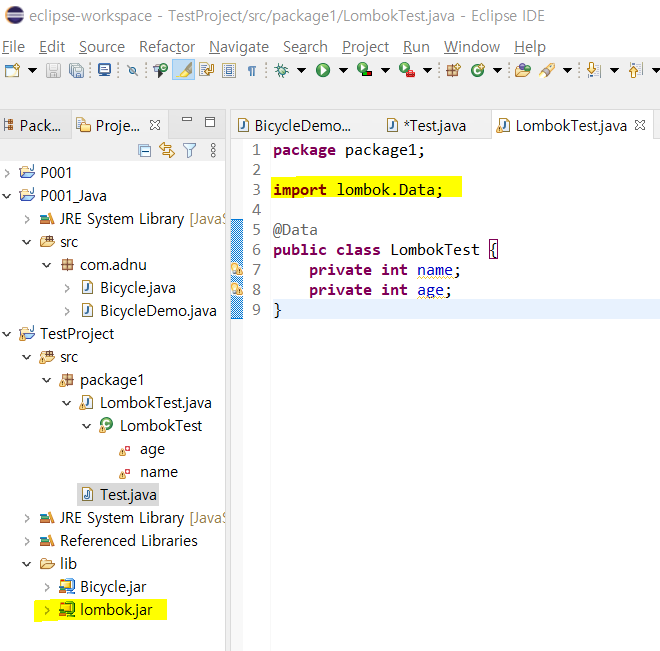This screenshot has height=651, width=660.
Task: Click the Search flashlight icon
Action: click(546, 70)
